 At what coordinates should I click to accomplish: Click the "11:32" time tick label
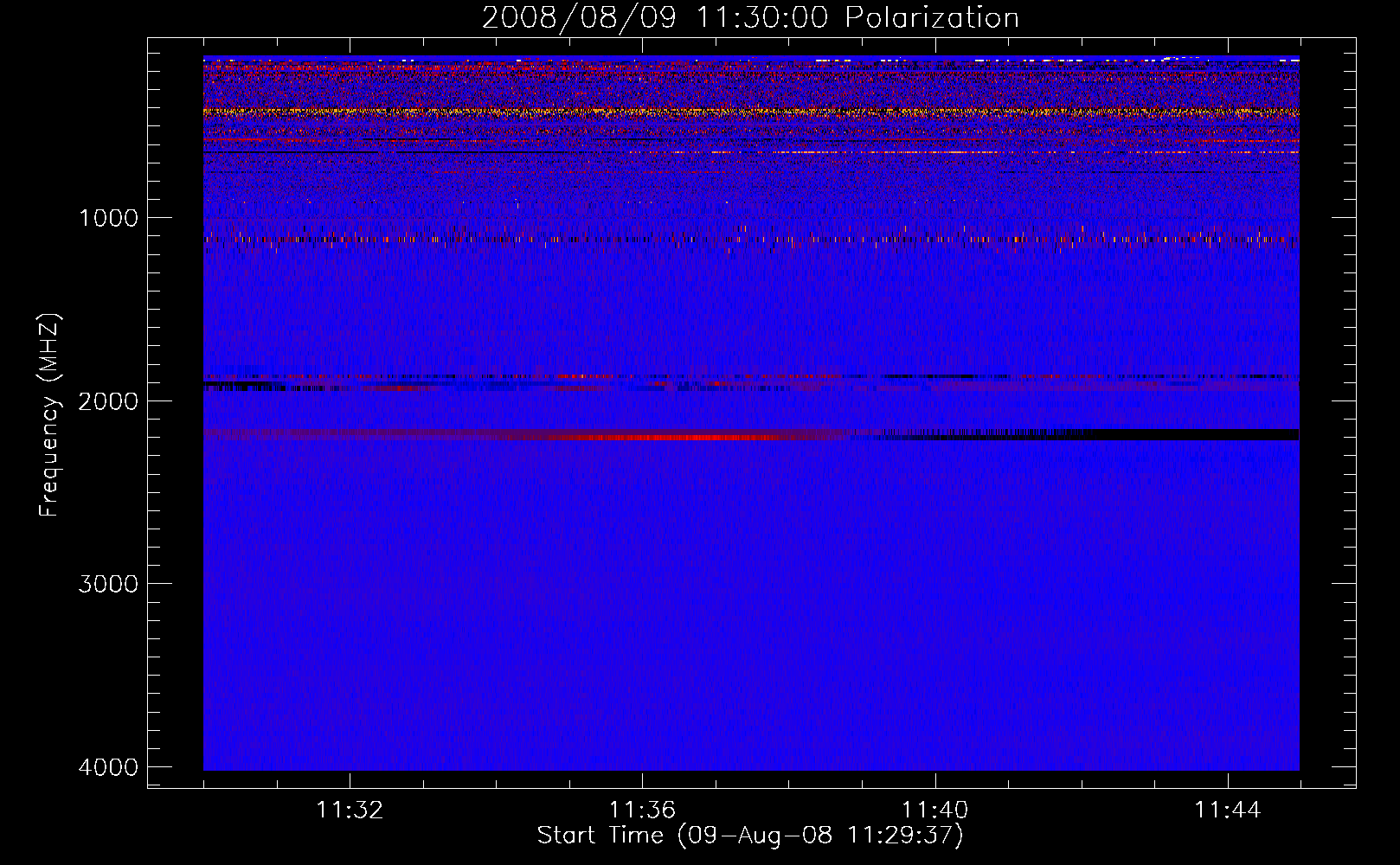coord(350,811)
